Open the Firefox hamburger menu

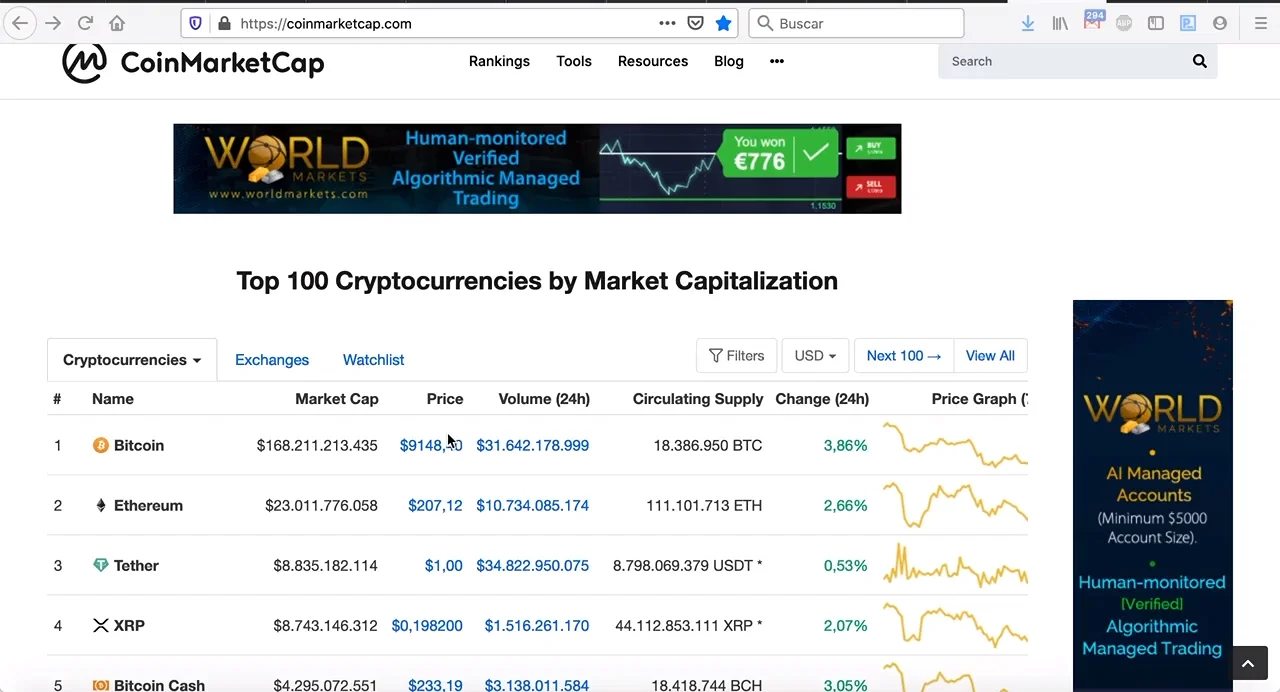(1260, 23)
